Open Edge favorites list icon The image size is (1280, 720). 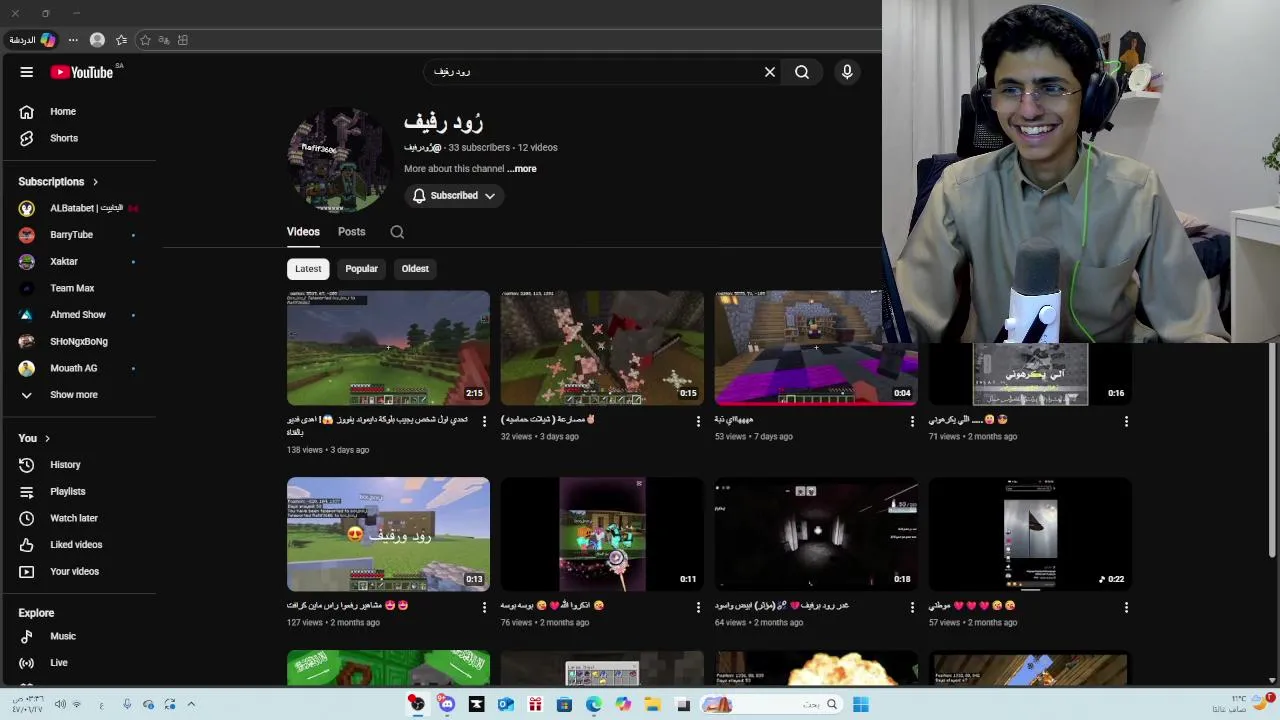click(122, 40)
